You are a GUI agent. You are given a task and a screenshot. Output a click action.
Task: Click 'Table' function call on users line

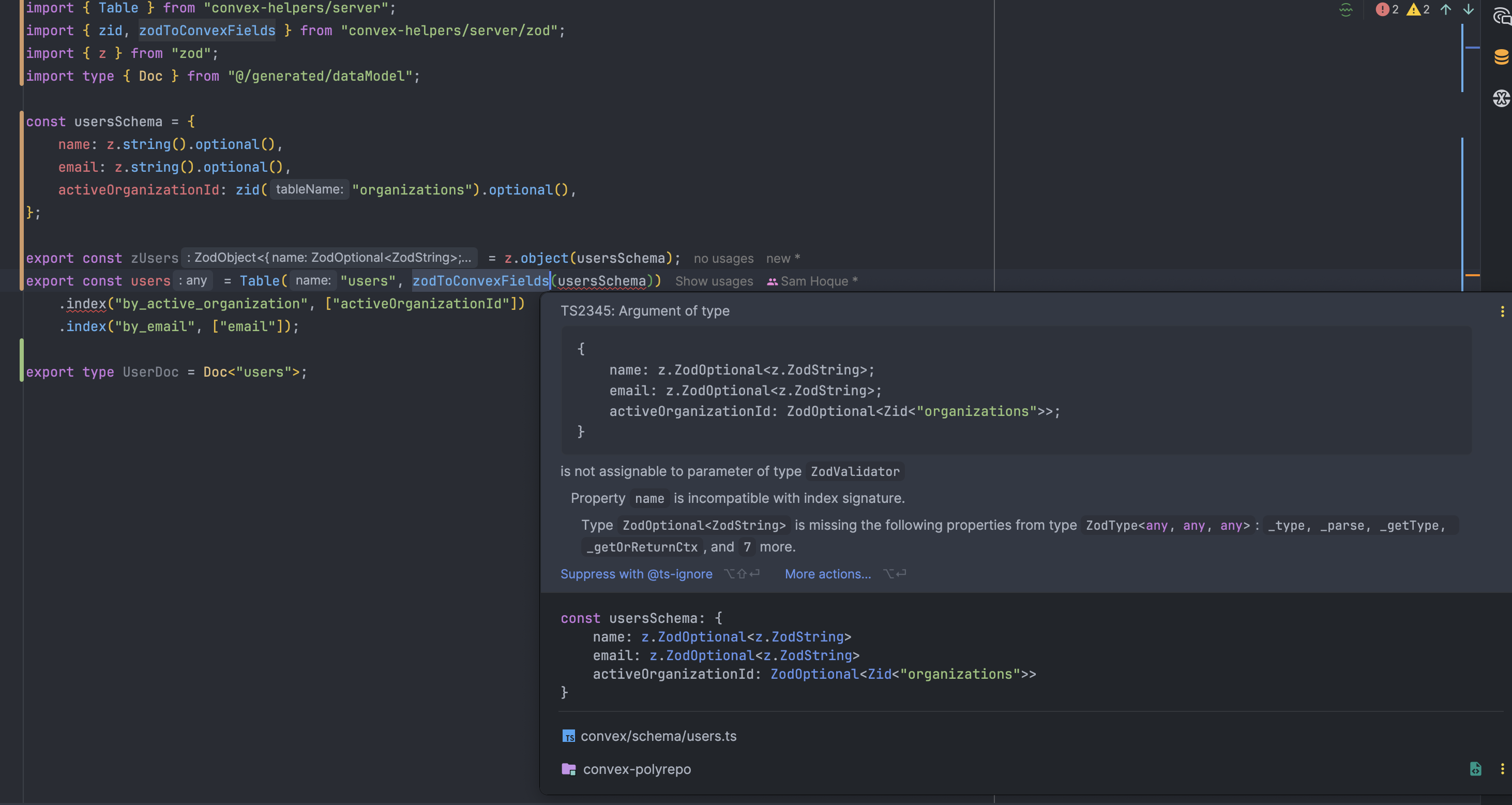pyautogui.click(x=260, y=281)
